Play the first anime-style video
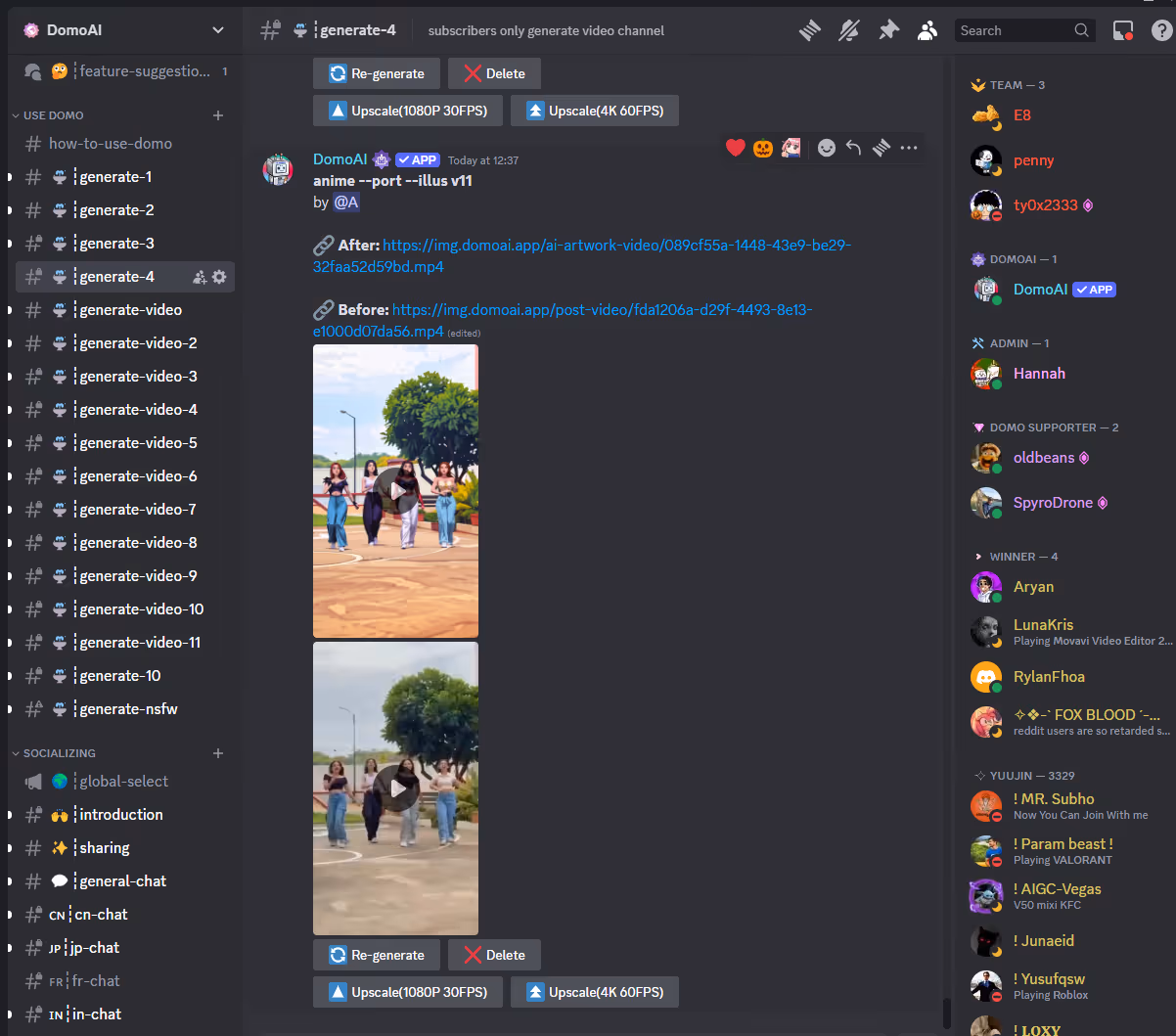Screen dimensions: 1176x1036 click(396, 490)
